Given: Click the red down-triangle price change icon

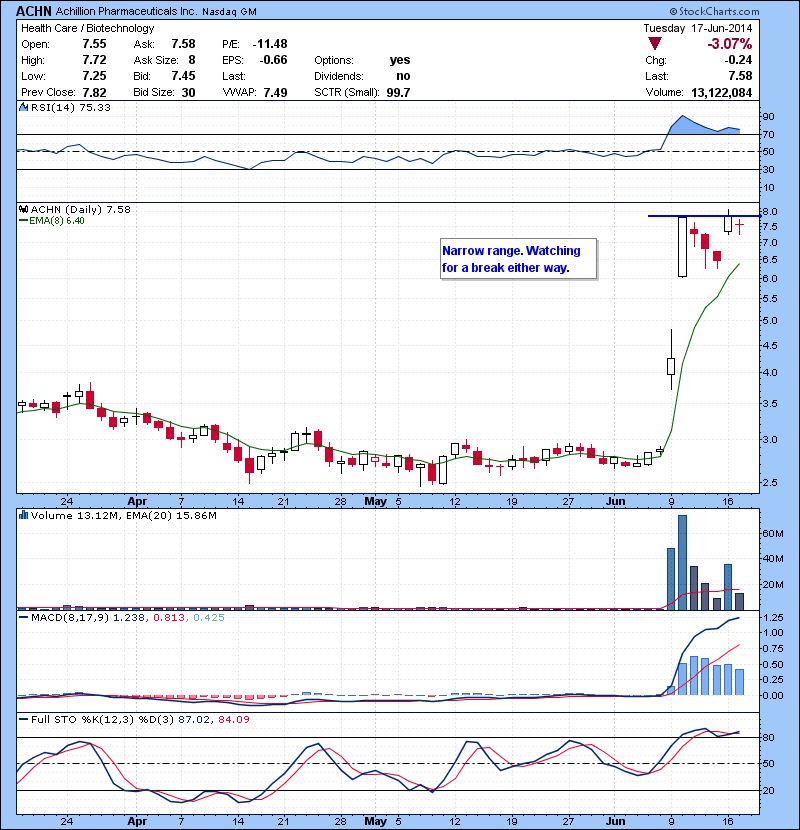Looking at the screenshot, I should coord(655,44).
